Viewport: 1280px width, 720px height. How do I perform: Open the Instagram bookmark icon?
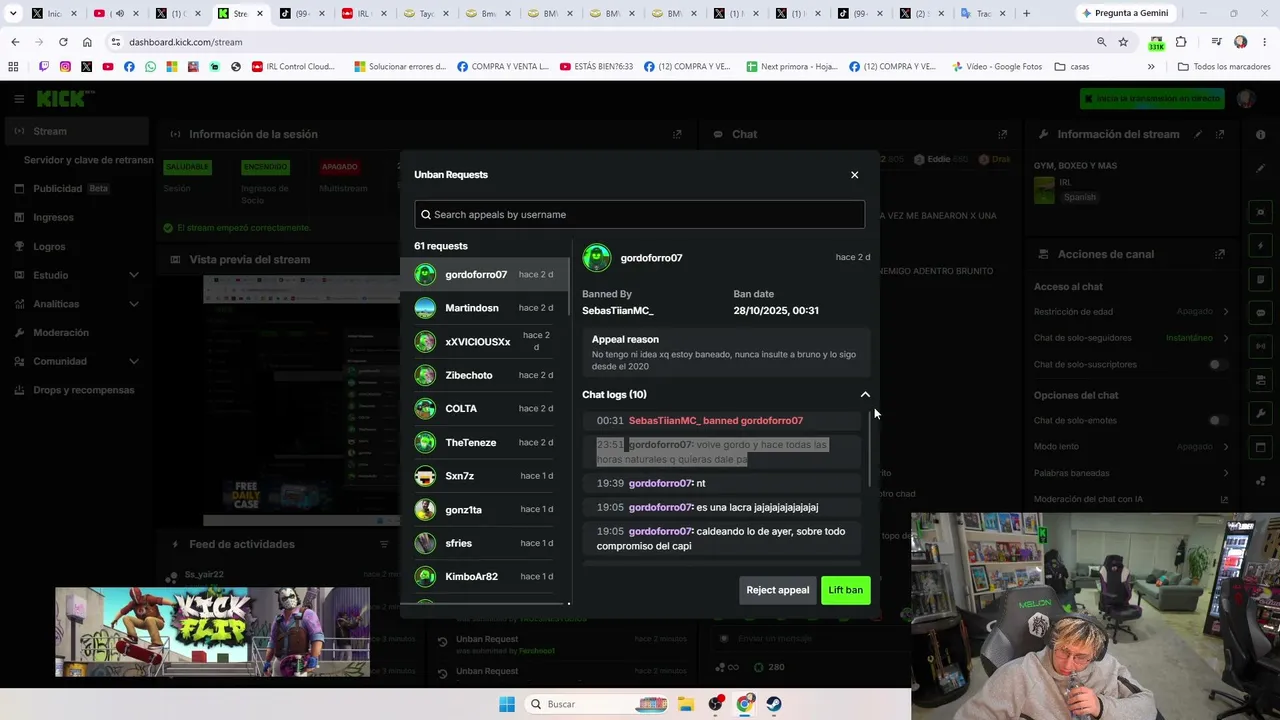pos(65,67)
